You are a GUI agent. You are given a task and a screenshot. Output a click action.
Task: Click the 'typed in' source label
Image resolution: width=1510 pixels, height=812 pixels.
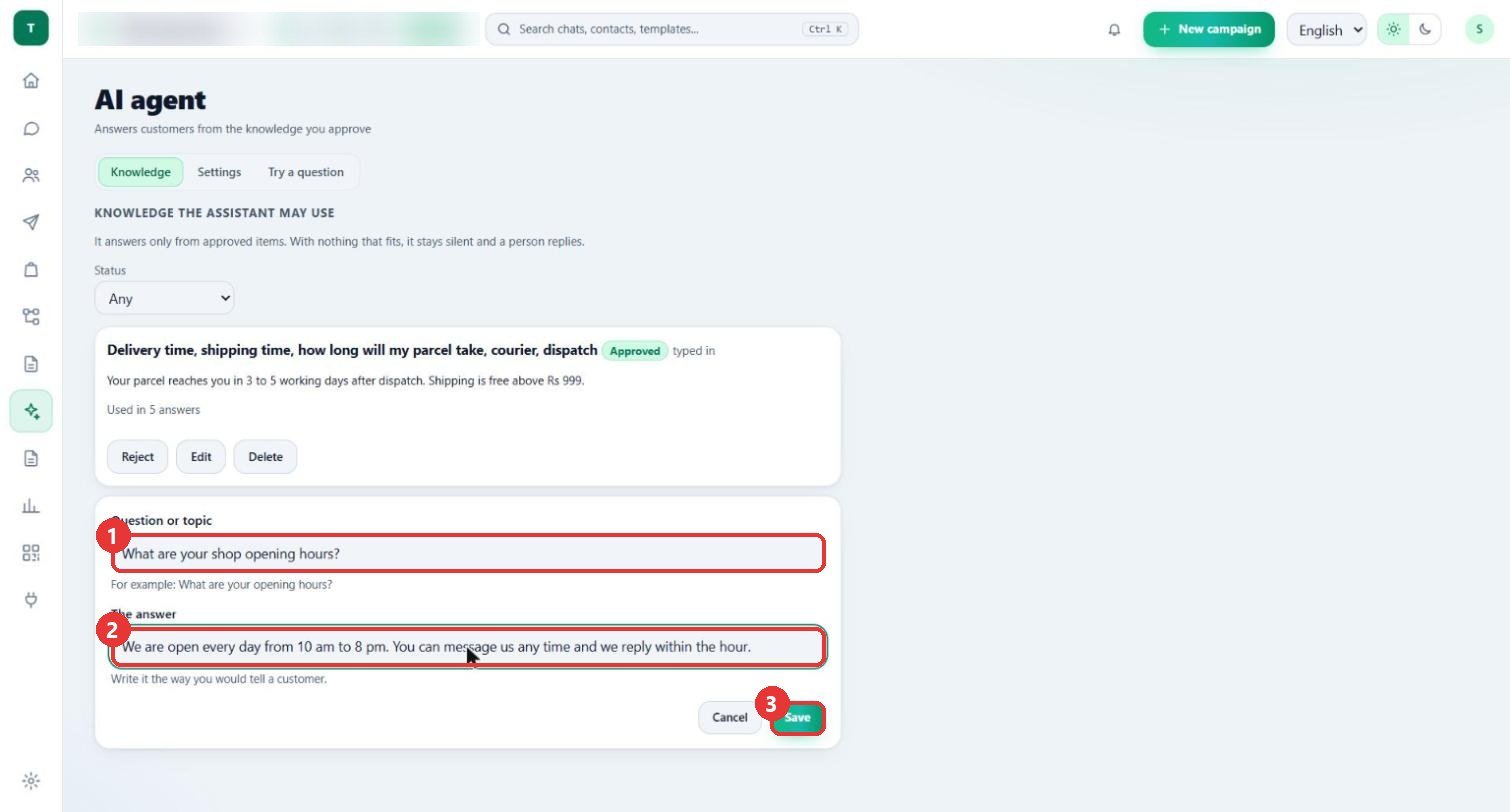tap(694, 351)
